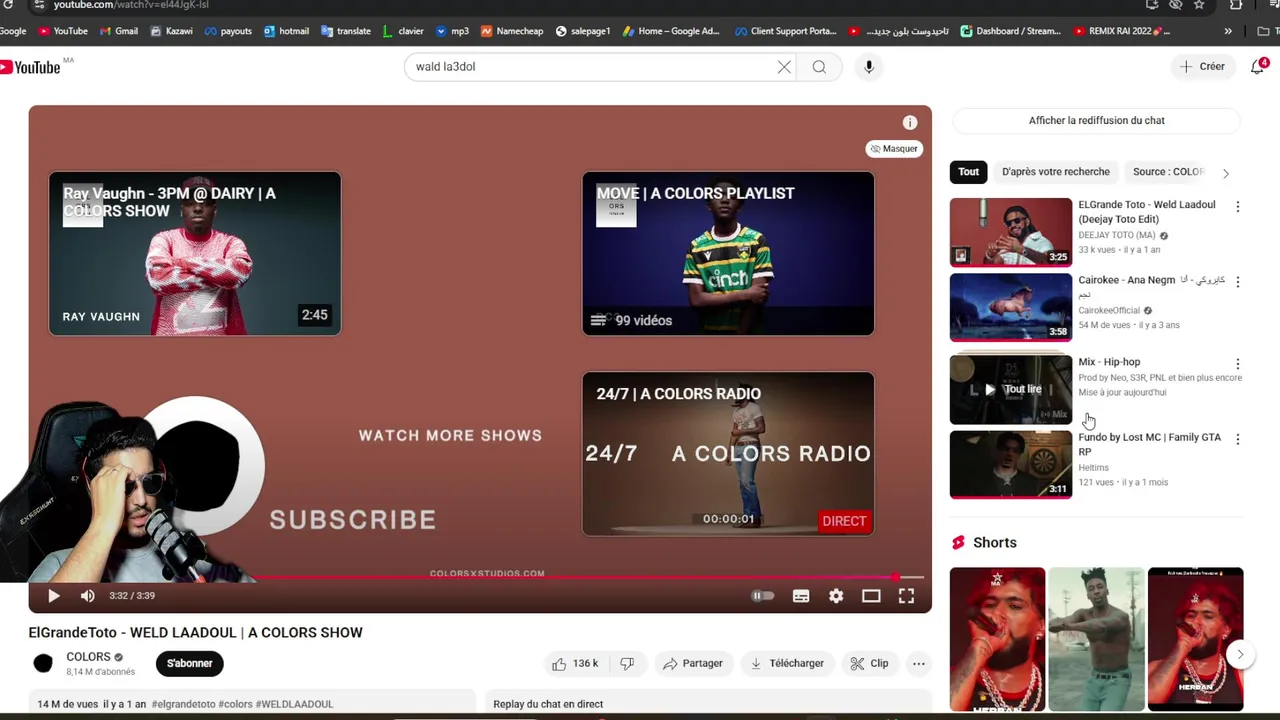Open options menu for Mix - Hip-hop
Viewport: 1280px width, 720px height.
(x=1237, y=364)
